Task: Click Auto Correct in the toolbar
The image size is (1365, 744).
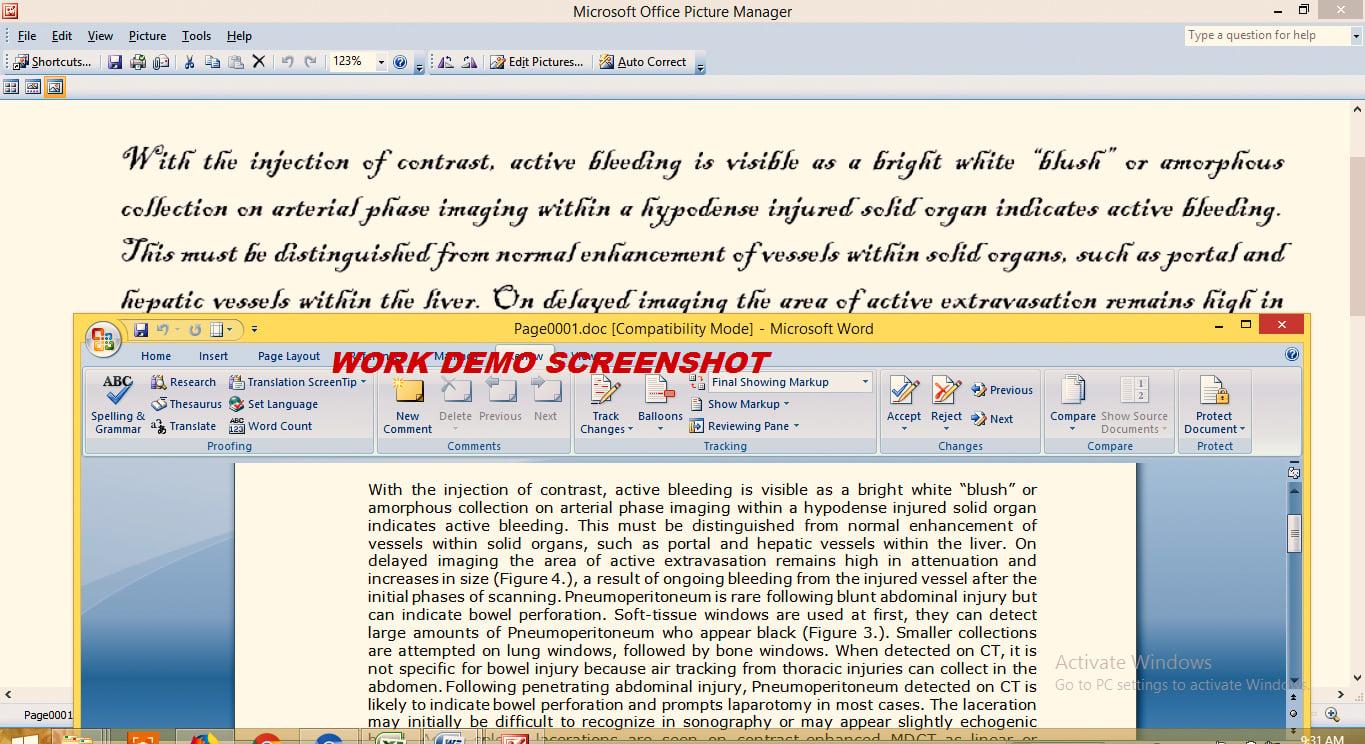Action: point(643,61)
